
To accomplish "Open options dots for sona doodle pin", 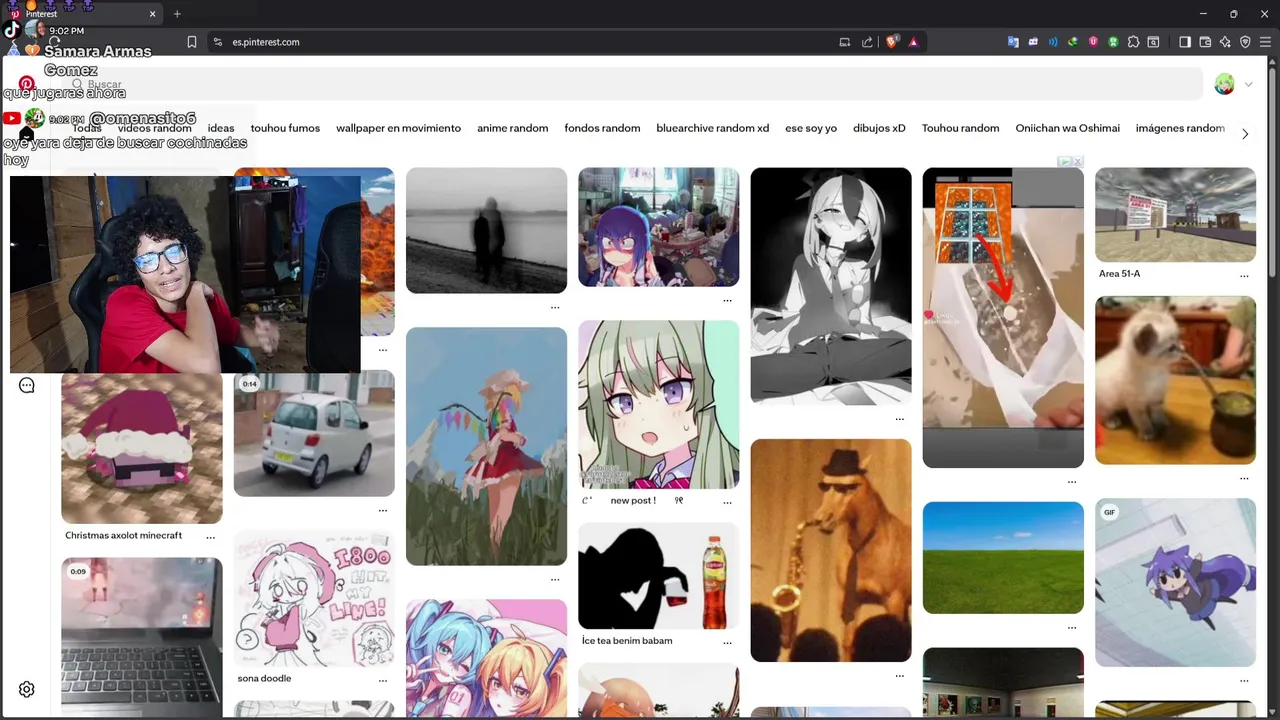I will click(x=382, y=680).
